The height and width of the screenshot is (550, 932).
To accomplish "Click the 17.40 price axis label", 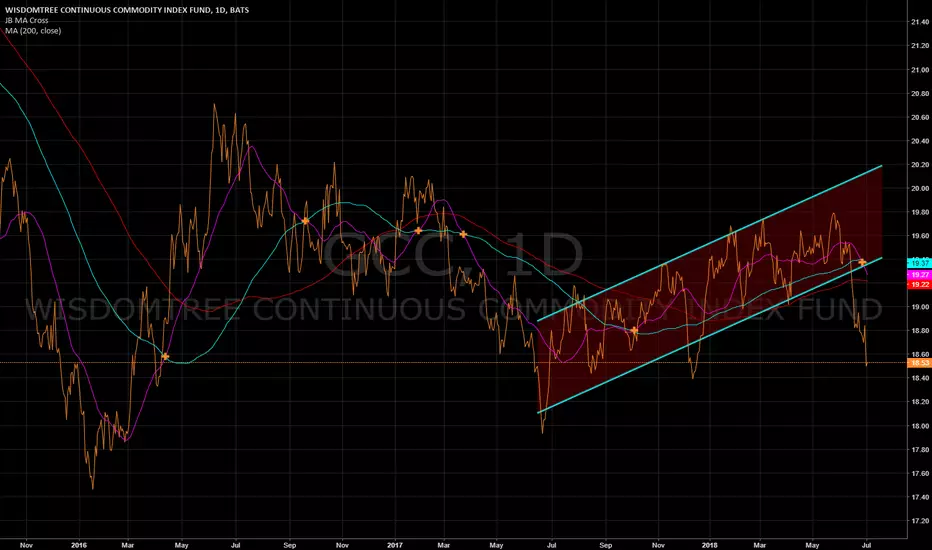I will [x=920, y=497].
